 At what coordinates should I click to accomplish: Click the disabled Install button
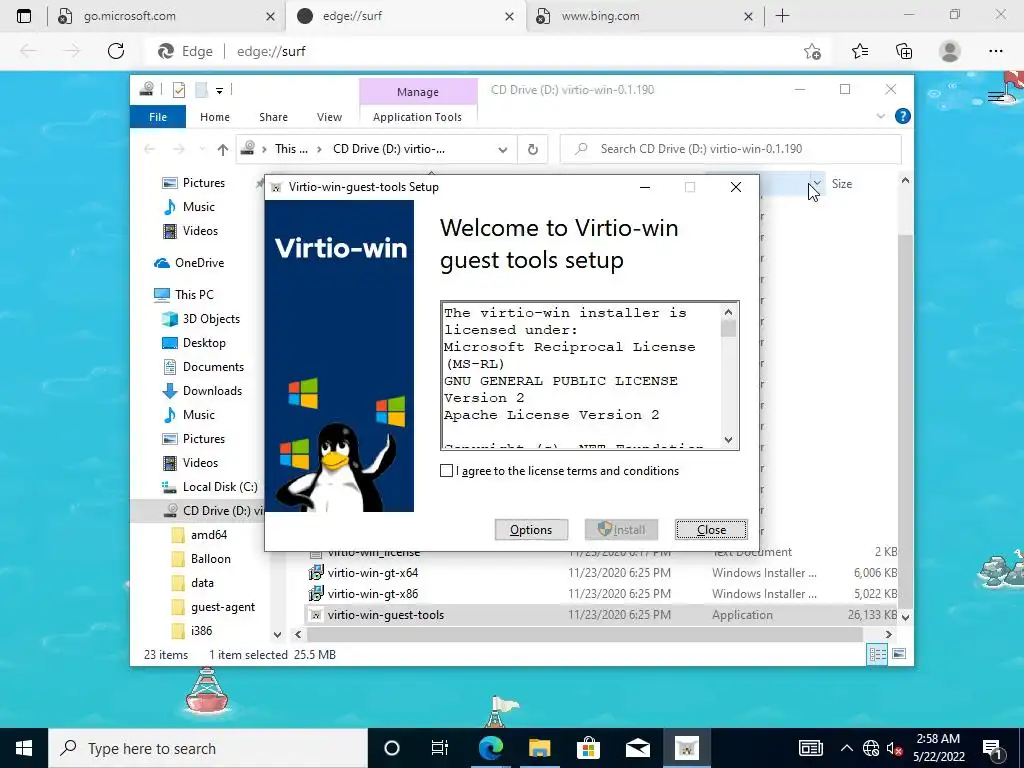[x=621, y=530]
